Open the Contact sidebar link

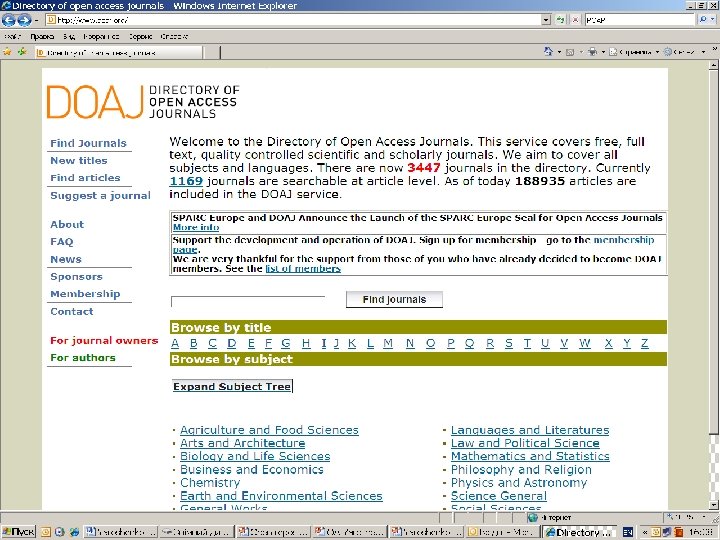coord(72,311)
